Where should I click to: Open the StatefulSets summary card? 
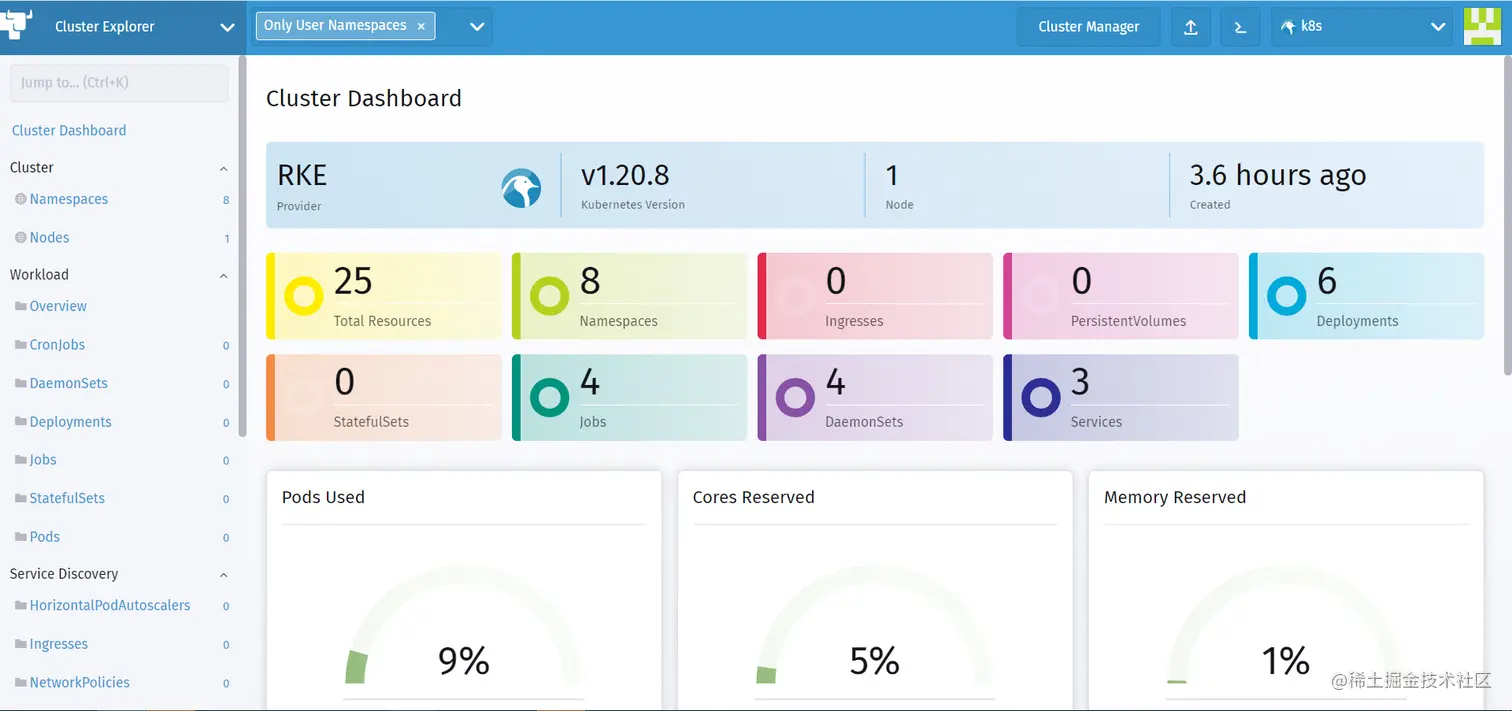click(384, 397)
